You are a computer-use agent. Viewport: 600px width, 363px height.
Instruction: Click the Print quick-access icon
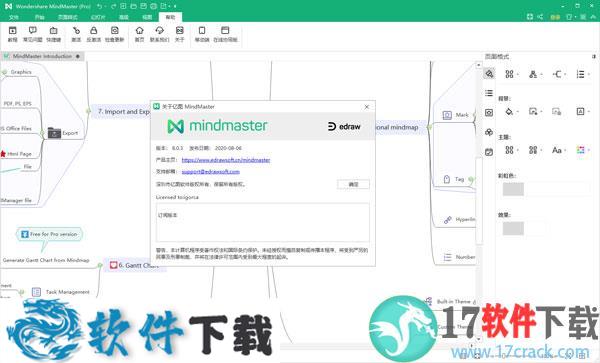[153, 7]
